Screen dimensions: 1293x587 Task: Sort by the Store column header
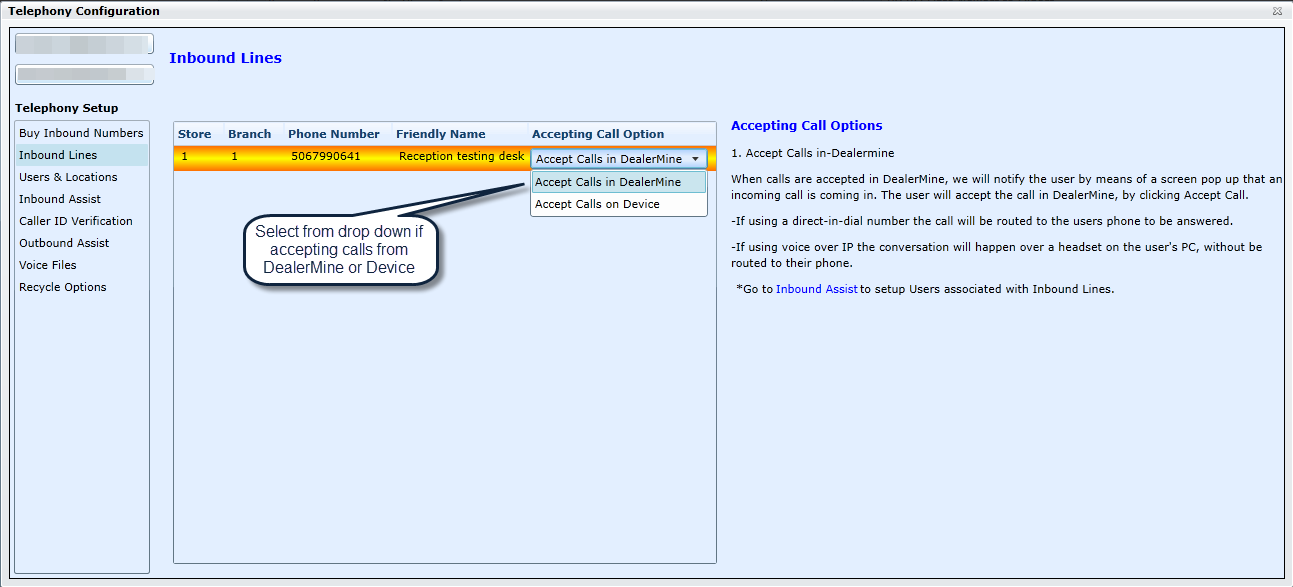pyautogui.click(x=194, y=134)
